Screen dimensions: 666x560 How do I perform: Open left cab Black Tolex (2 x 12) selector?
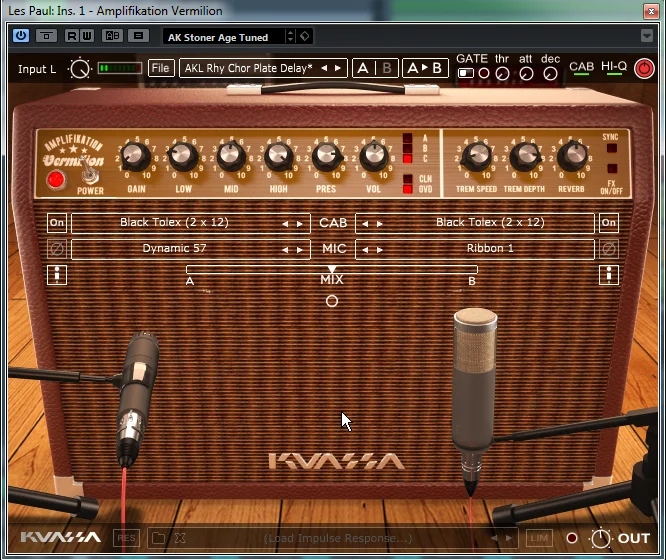[174, 223]
